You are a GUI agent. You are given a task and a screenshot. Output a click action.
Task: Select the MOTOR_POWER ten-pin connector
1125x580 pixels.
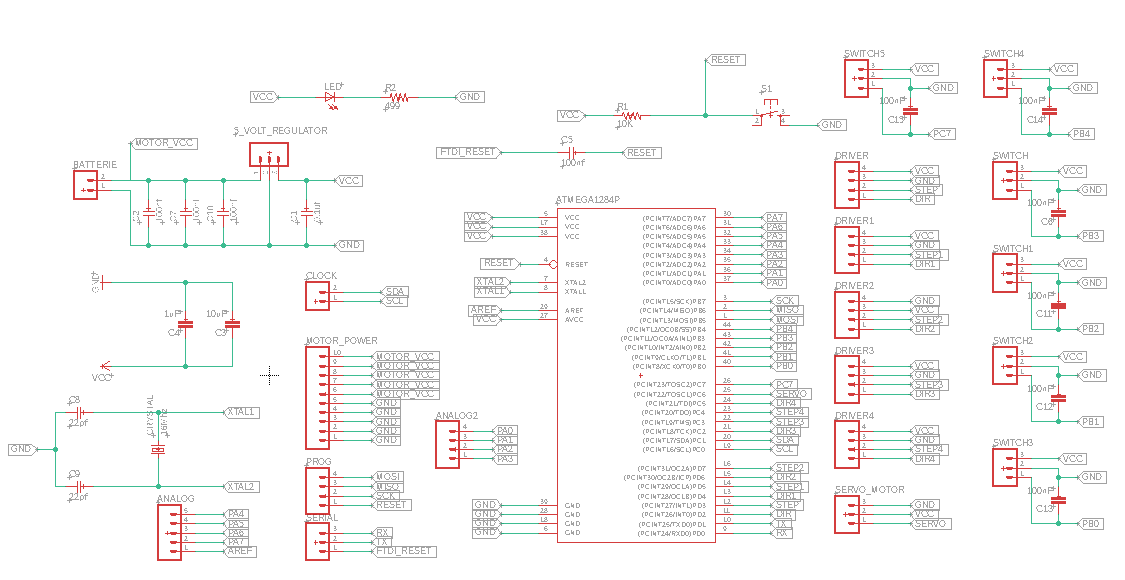[317, 397]
